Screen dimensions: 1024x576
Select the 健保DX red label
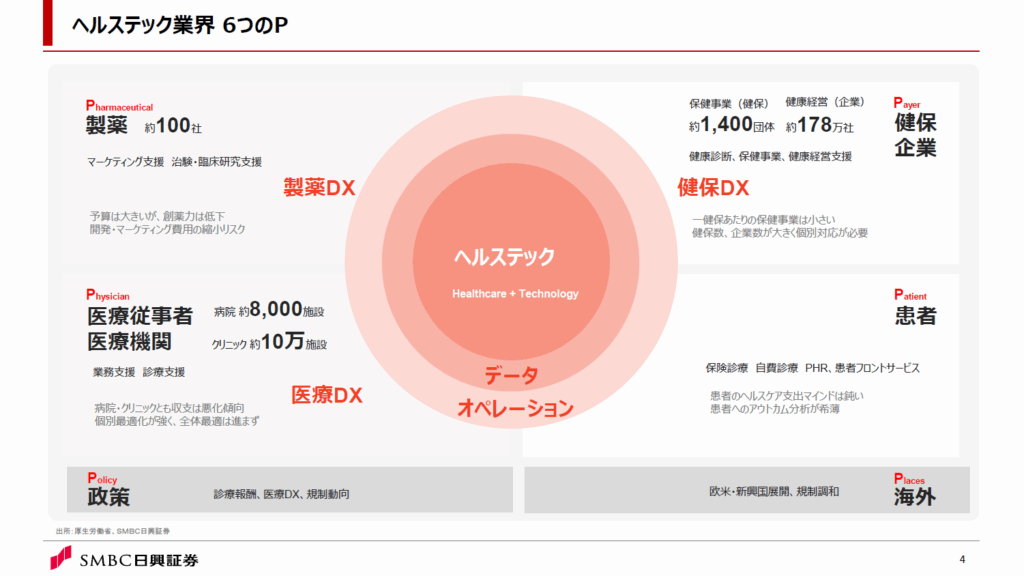713,188
